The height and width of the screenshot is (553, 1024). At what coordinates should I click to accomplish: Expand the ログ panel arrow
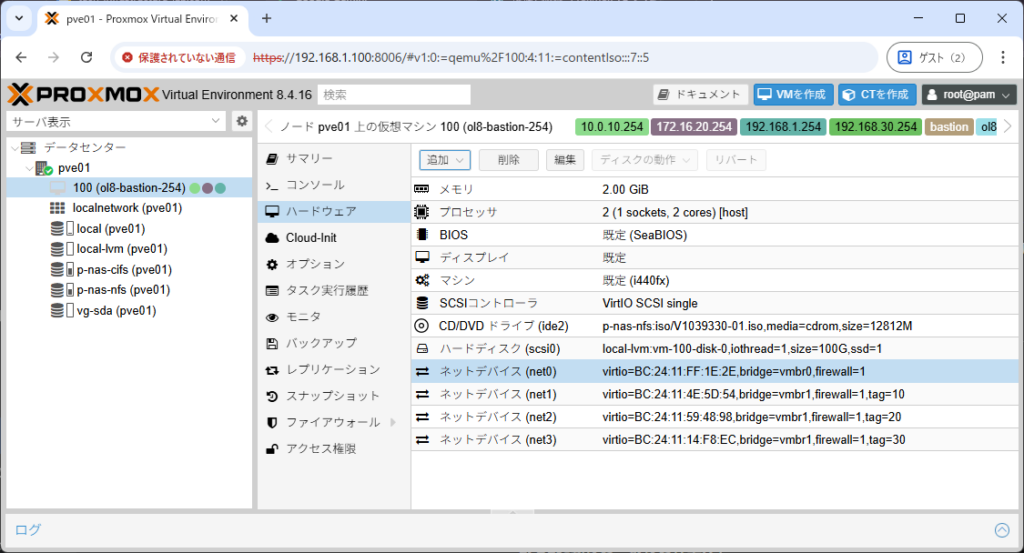[1002, 530]
